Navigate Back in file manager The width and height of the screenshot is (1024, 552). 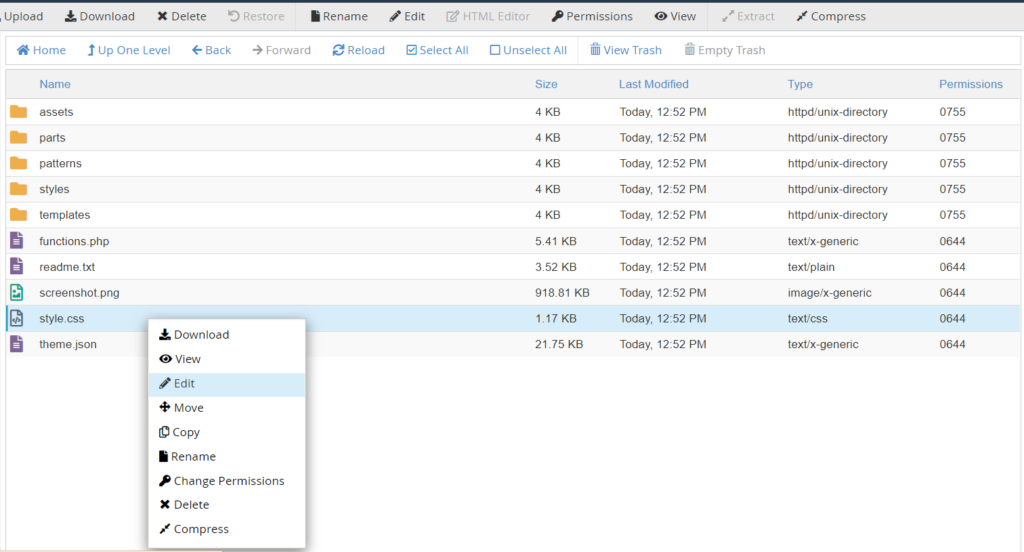click(x=211, y=50)
